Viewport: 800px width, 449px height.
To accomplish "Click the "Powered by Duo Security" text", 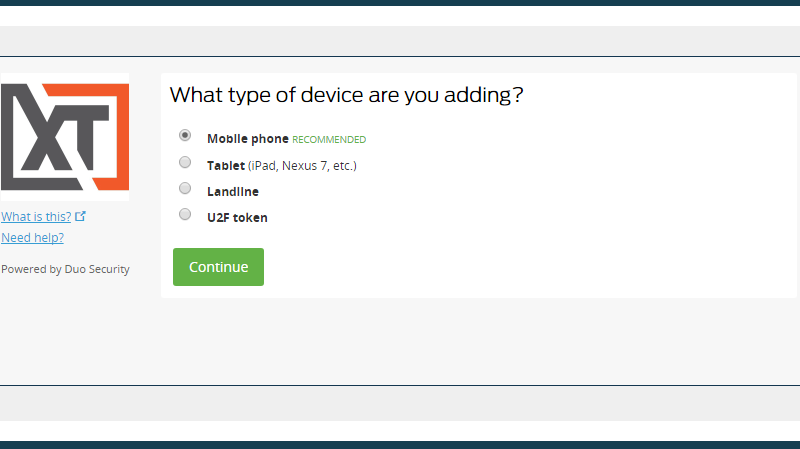I will pyautogui.click(x=65, y=269).
